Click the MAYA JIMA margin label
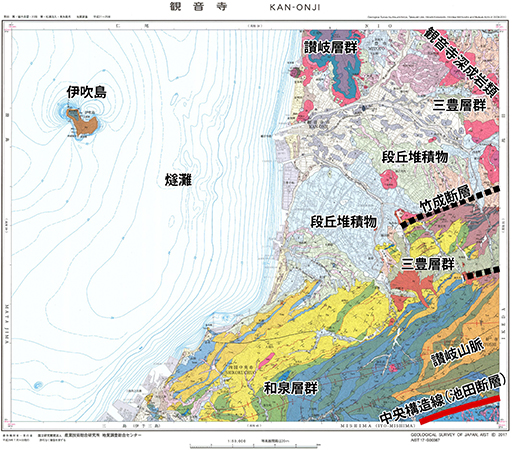This screenshot has height=450, width=512. 7,325
